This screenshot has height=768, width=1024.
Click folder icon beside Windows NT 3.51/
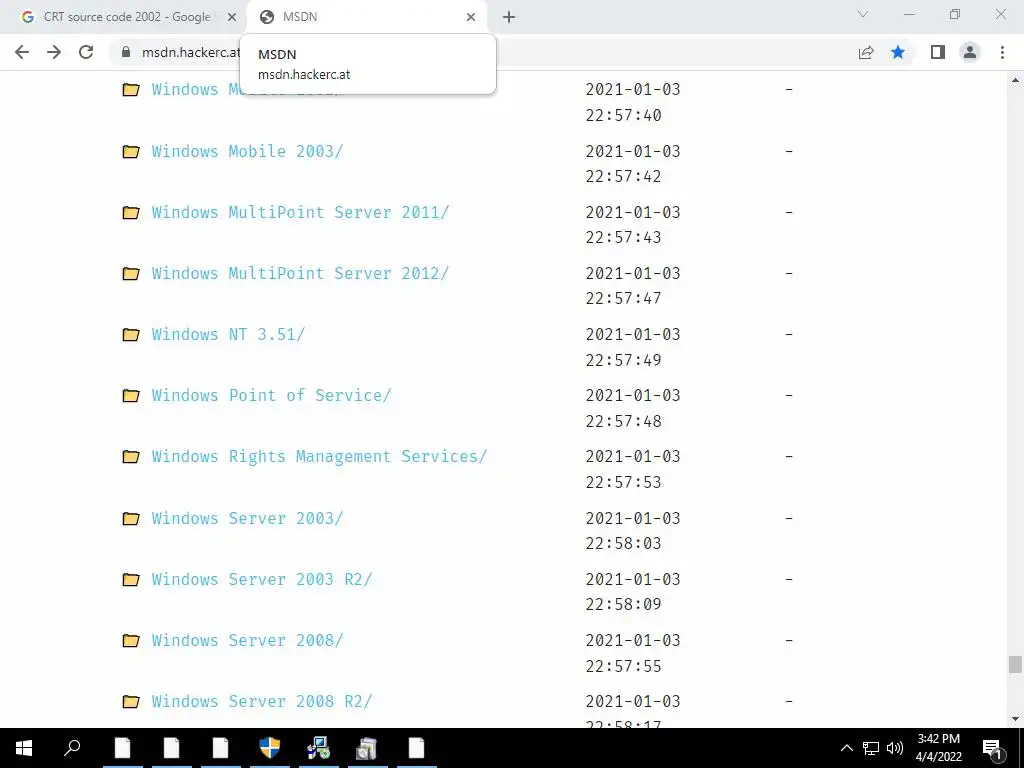[131, 335]
